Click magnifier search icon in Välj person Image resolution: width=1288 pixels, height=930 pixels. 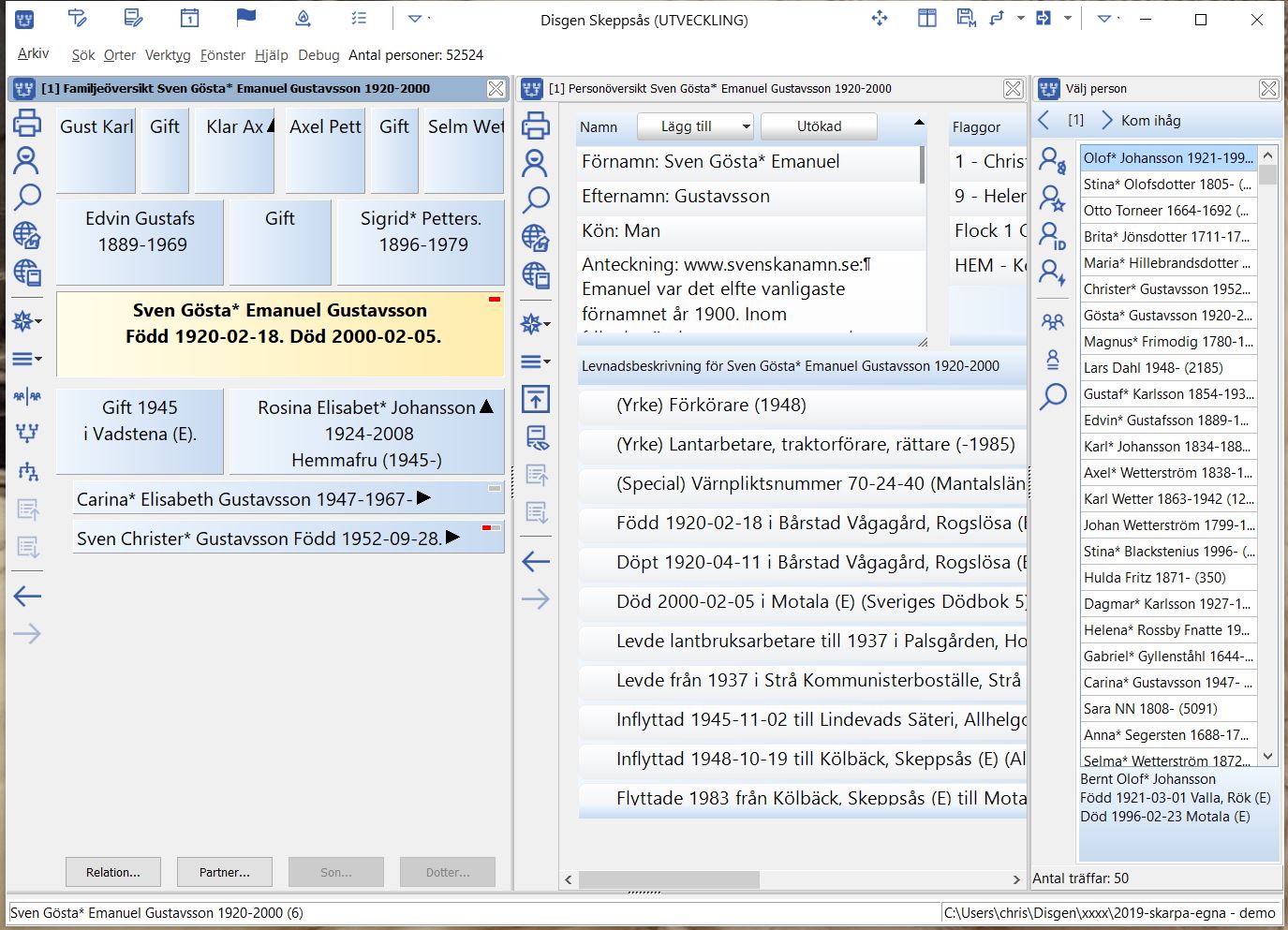click(1053, 396)
